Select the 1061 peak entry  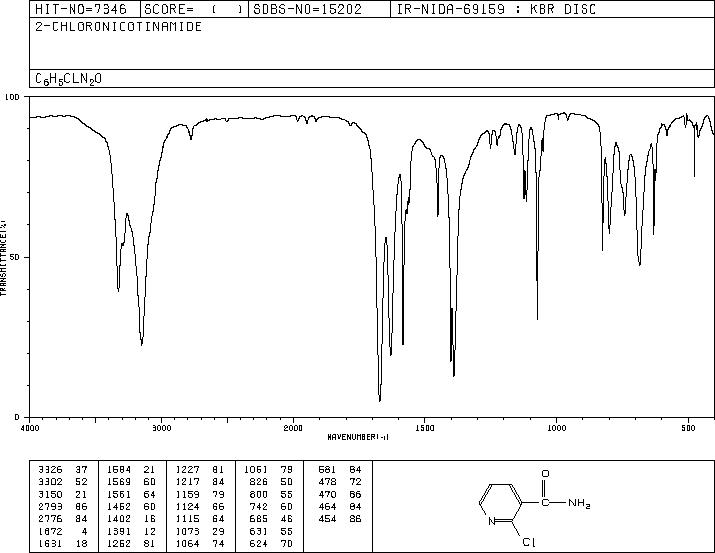point(268,470)
